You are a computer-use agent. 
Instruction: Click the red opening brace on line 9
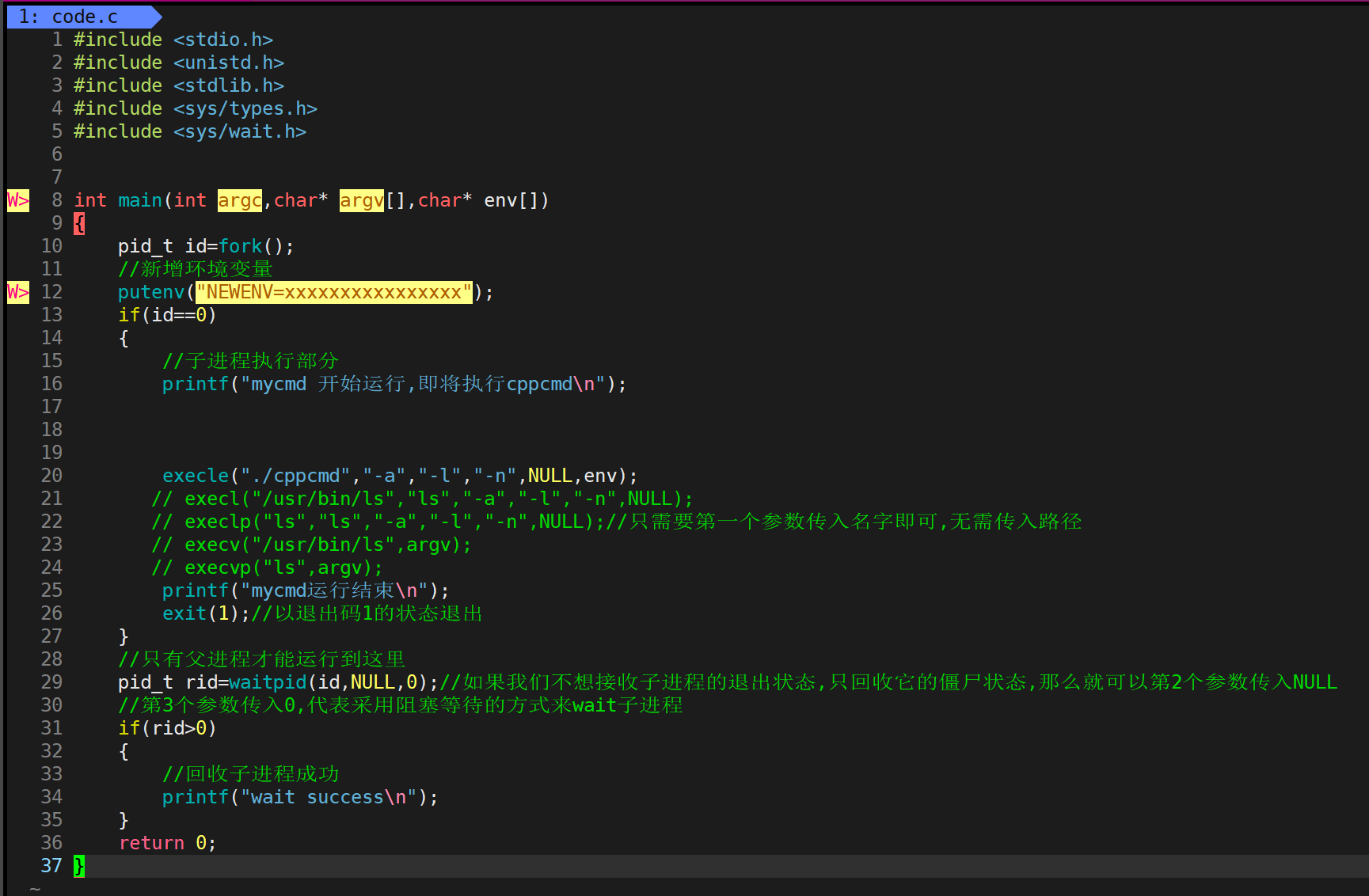tap(79, 223)
